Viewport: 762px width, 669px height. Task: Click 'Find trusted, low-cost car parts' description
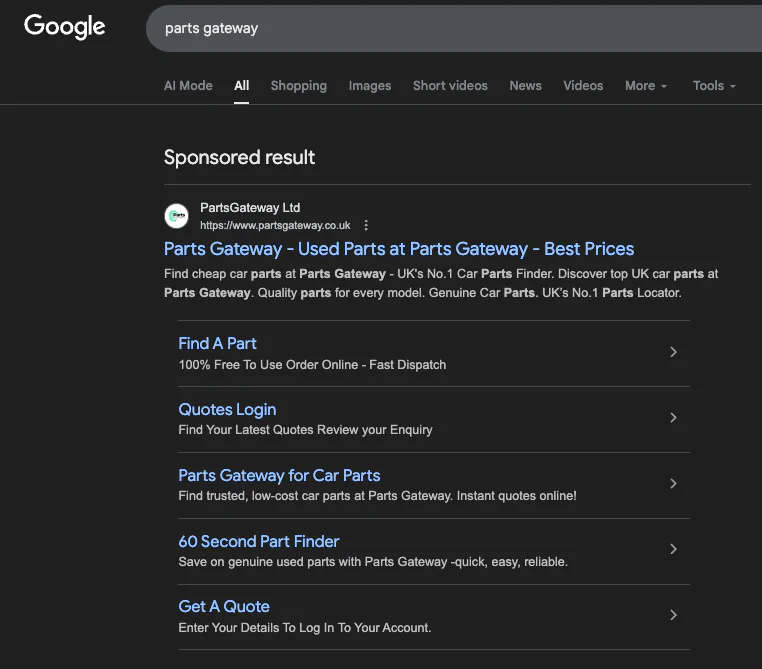pos(377,496)
